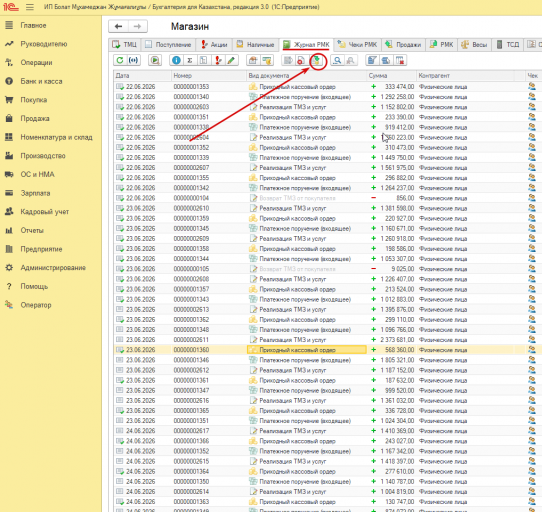Click the green refresh icon in toolbar

click(x=120, y=60)
